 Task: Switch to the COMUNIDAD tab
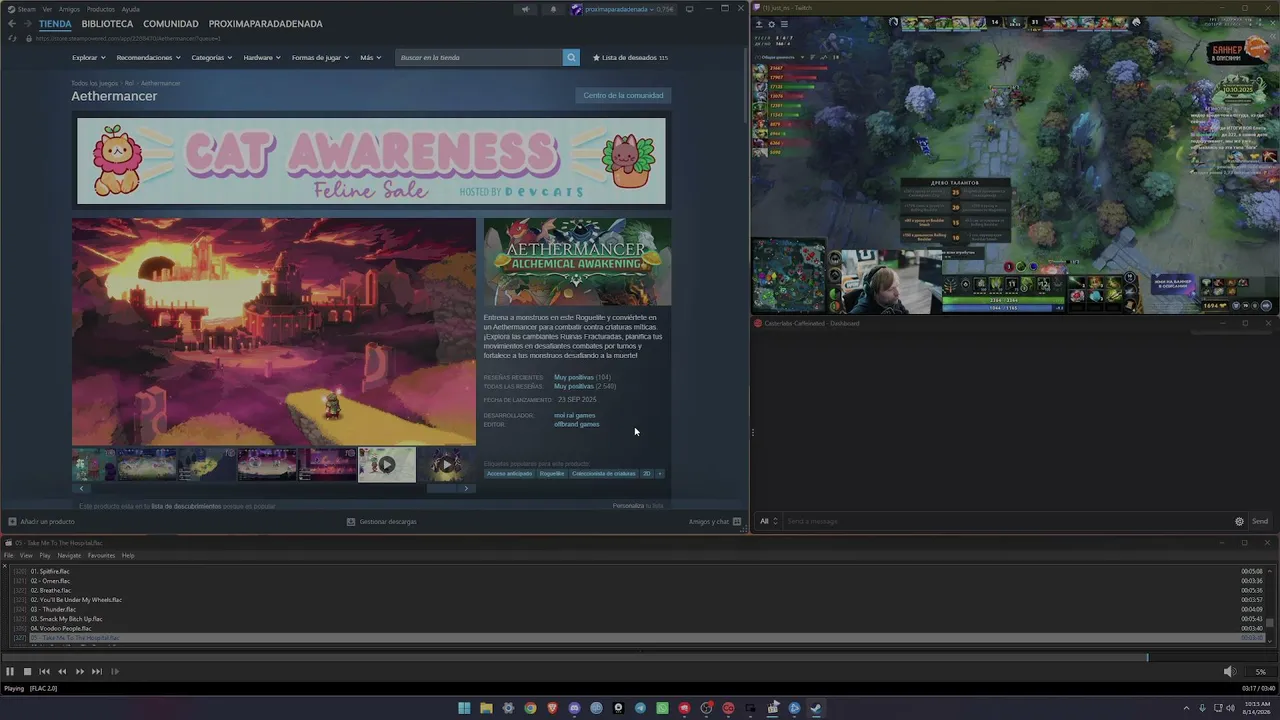point(171,24)
